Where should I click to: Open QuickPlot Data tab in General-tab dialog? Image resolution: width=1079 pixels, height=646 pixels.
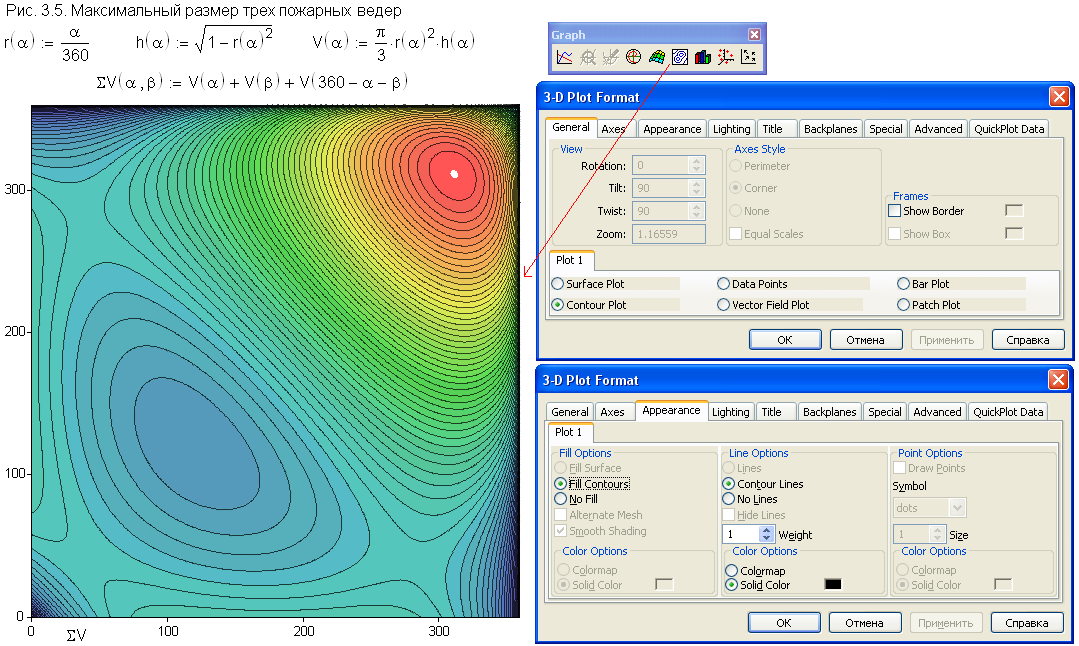[x=1009, y=129]
